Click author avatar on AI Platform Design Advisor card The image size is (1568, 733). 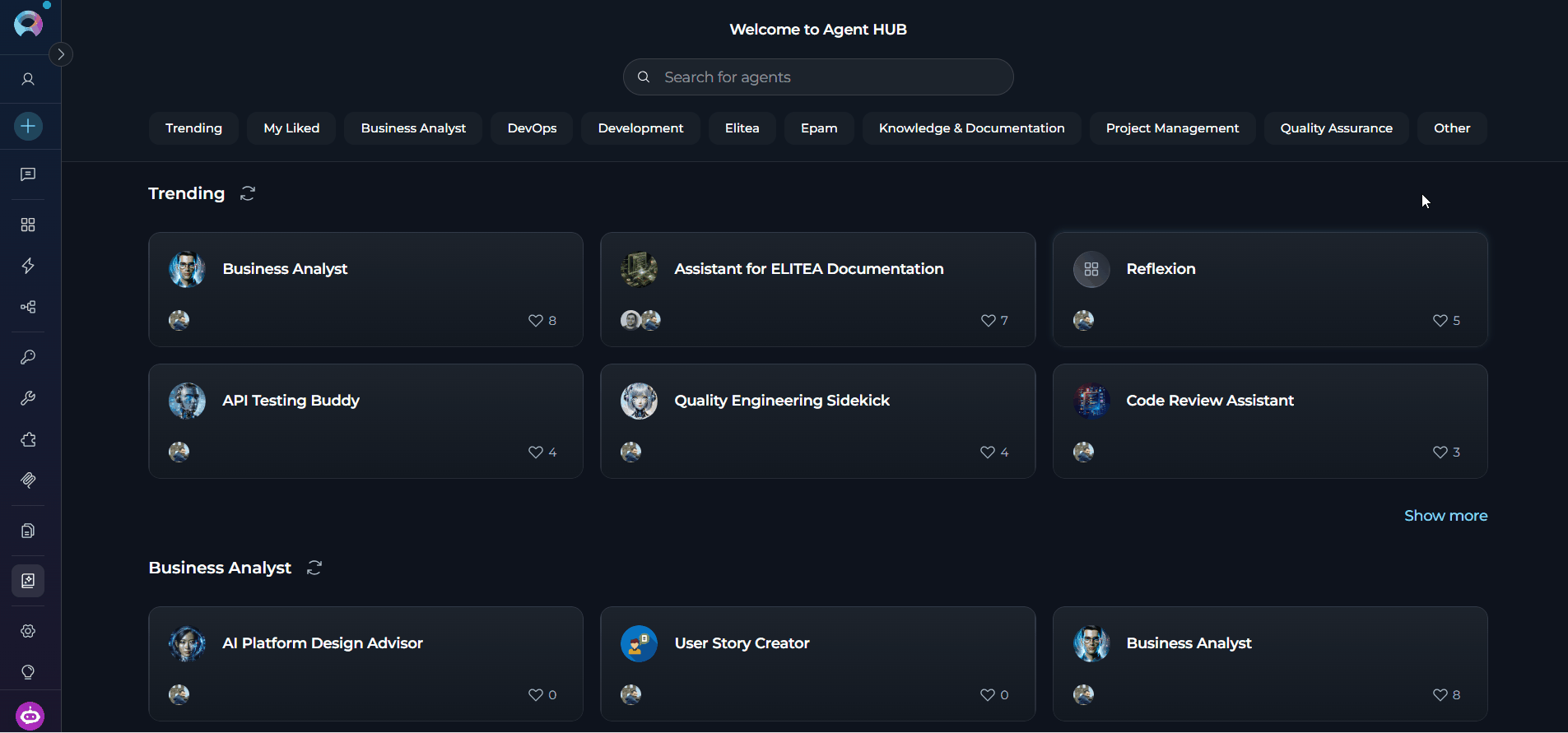[x=179, y=694]
